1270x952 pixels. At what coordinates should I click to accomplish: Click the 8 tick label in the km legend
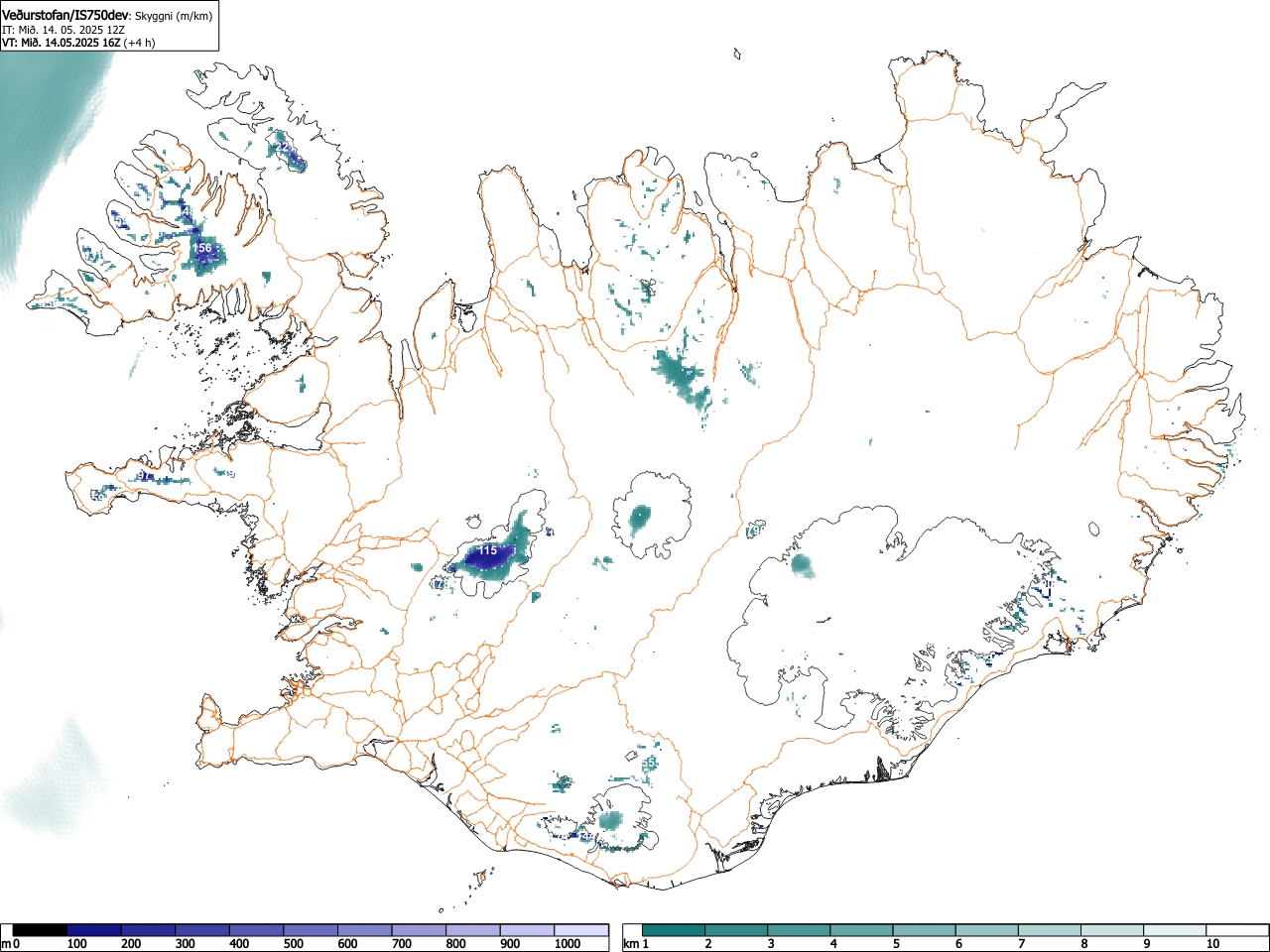click(1083, 944)
